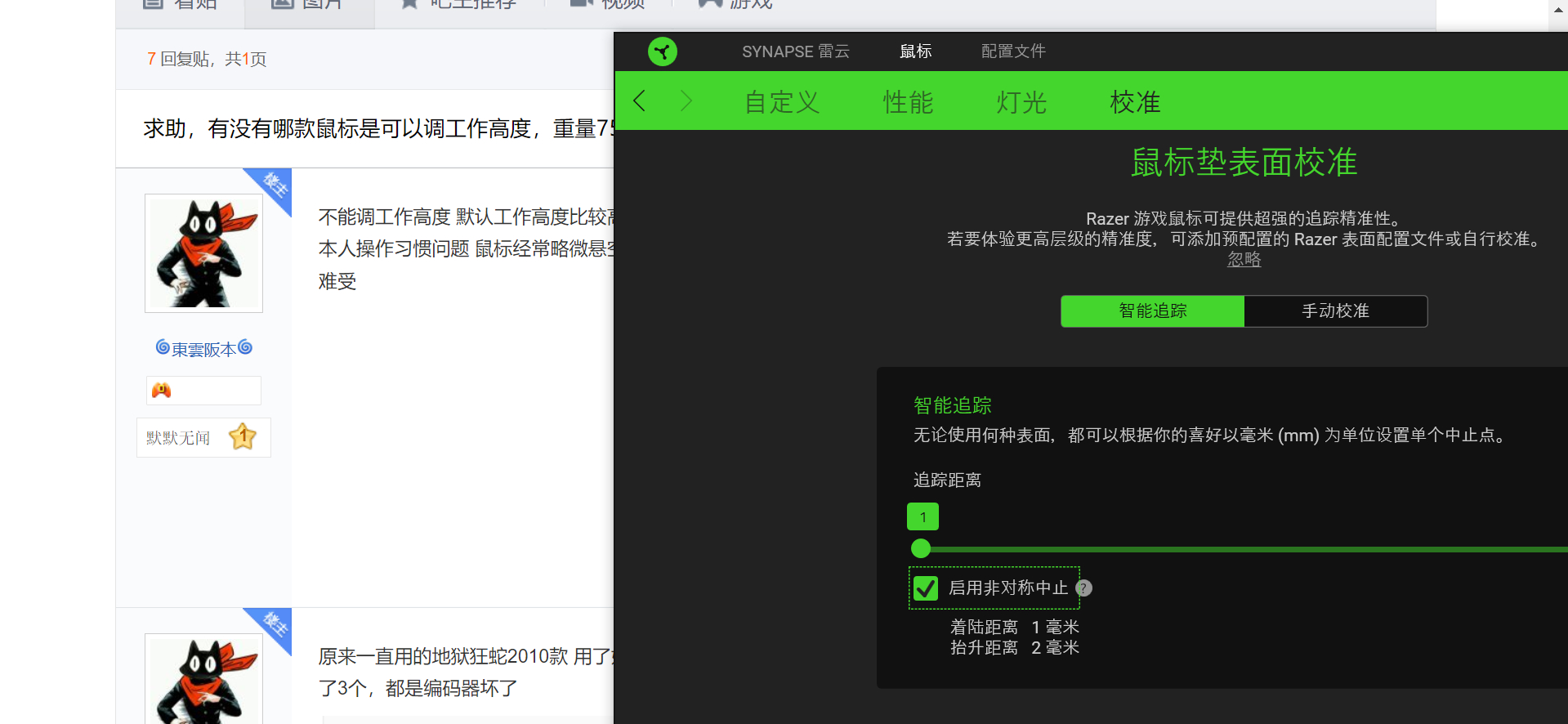Open first post author's avatar

point(203,253)
